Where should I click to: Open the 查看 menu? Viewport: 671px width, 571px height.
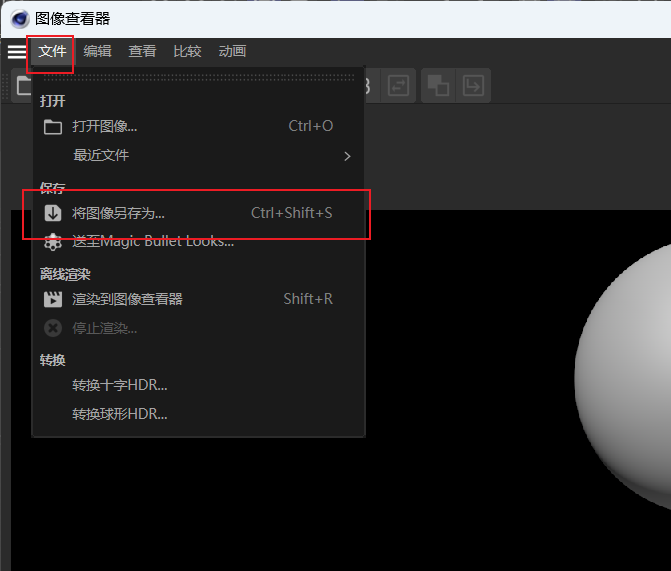pyautogui.click(x=143, y=51)
